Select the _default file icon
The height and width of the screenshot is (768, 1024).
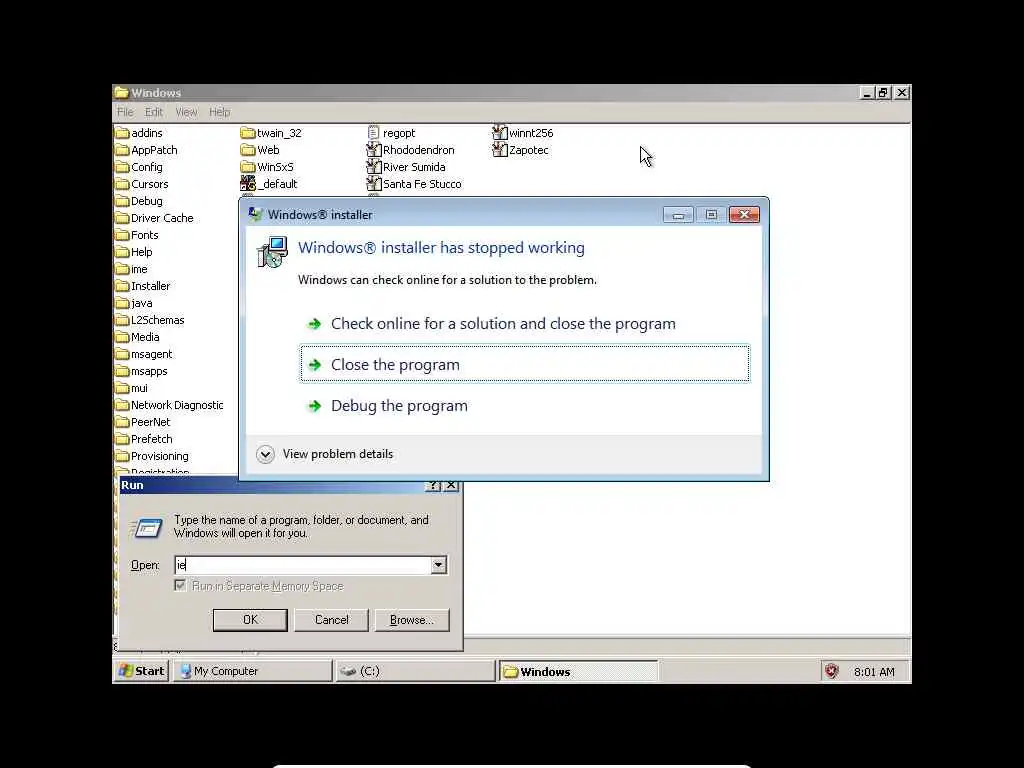[x=248, y=184]
